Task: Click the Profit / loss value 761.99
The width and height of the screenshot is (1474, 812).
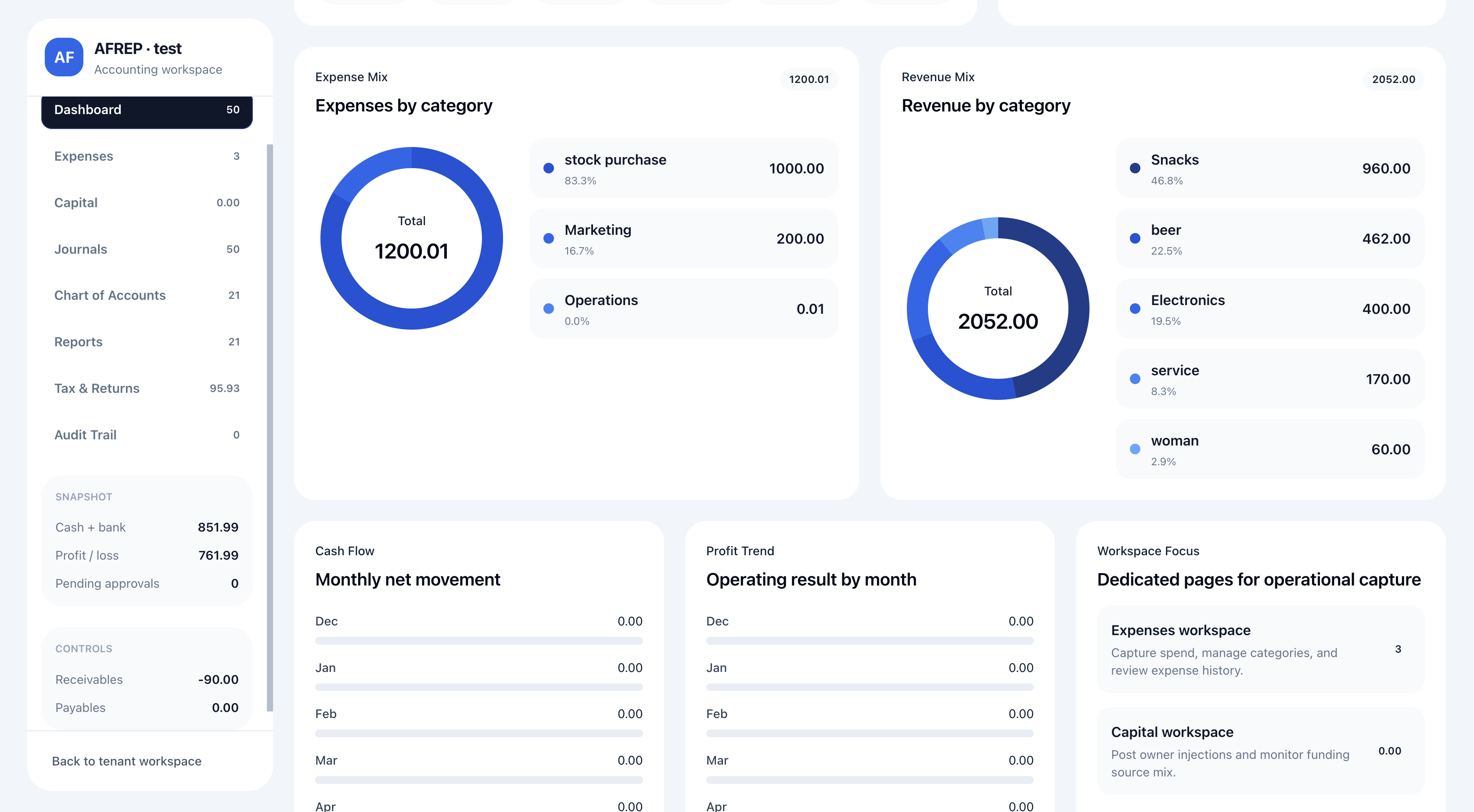Action: tap(218, 556)
